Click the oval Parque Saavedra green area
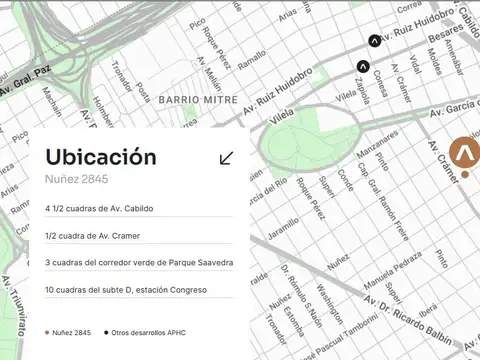Screen dimensions: 480x360 coord(309,138)
